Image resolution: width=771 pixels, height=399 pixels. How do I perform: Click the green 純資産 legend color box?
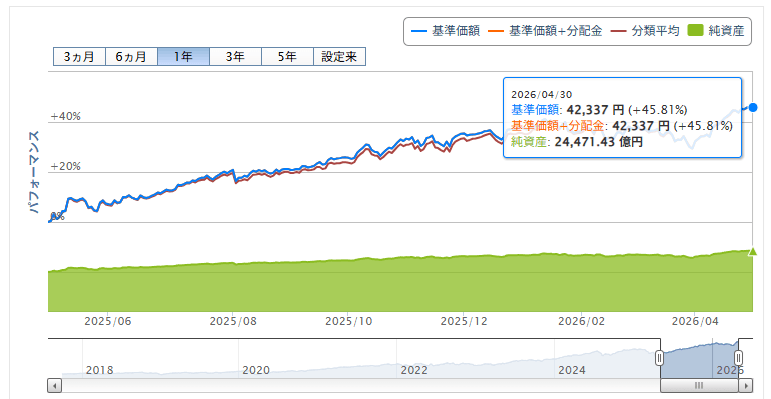(x=696, y=31)
